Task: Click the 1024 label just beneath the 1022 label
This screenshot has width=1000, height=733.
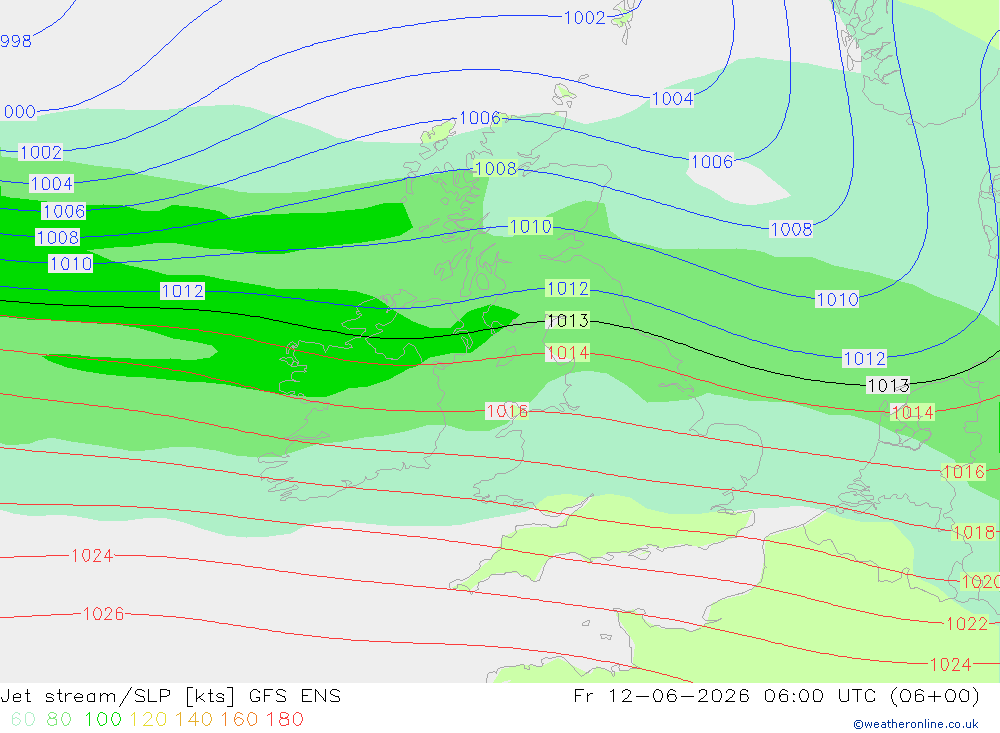Action: (950, 665)
